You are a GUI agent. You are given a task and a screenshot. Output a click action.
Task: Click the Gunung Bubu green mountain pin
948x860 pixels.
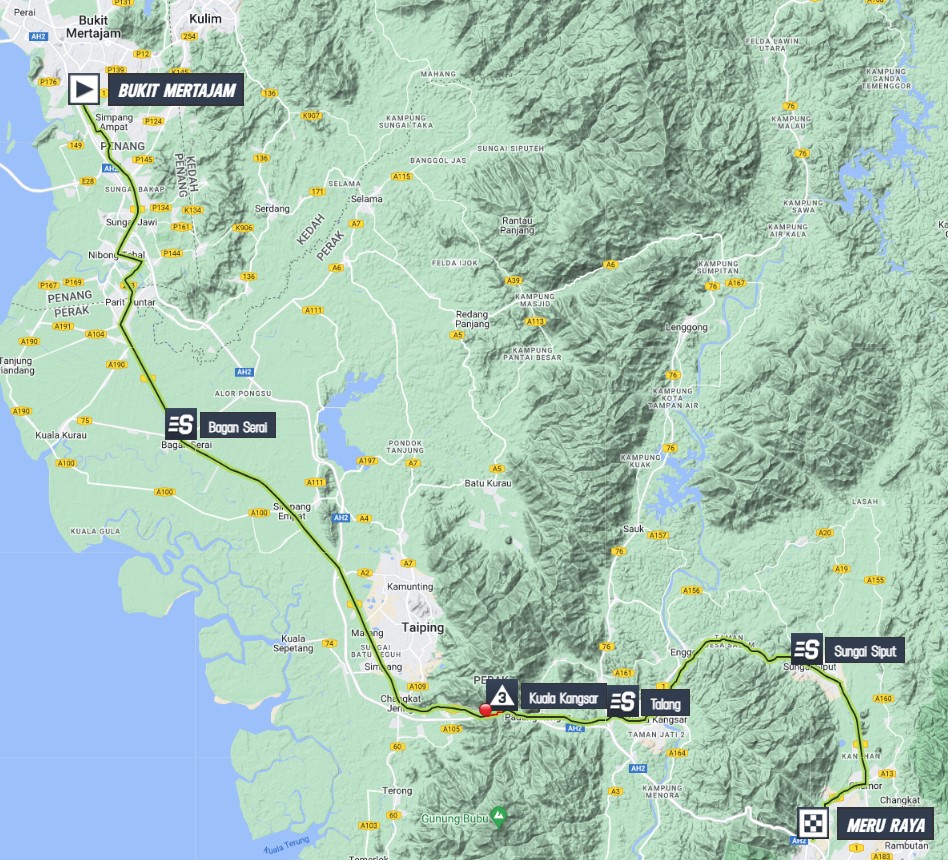coord(498,816)
